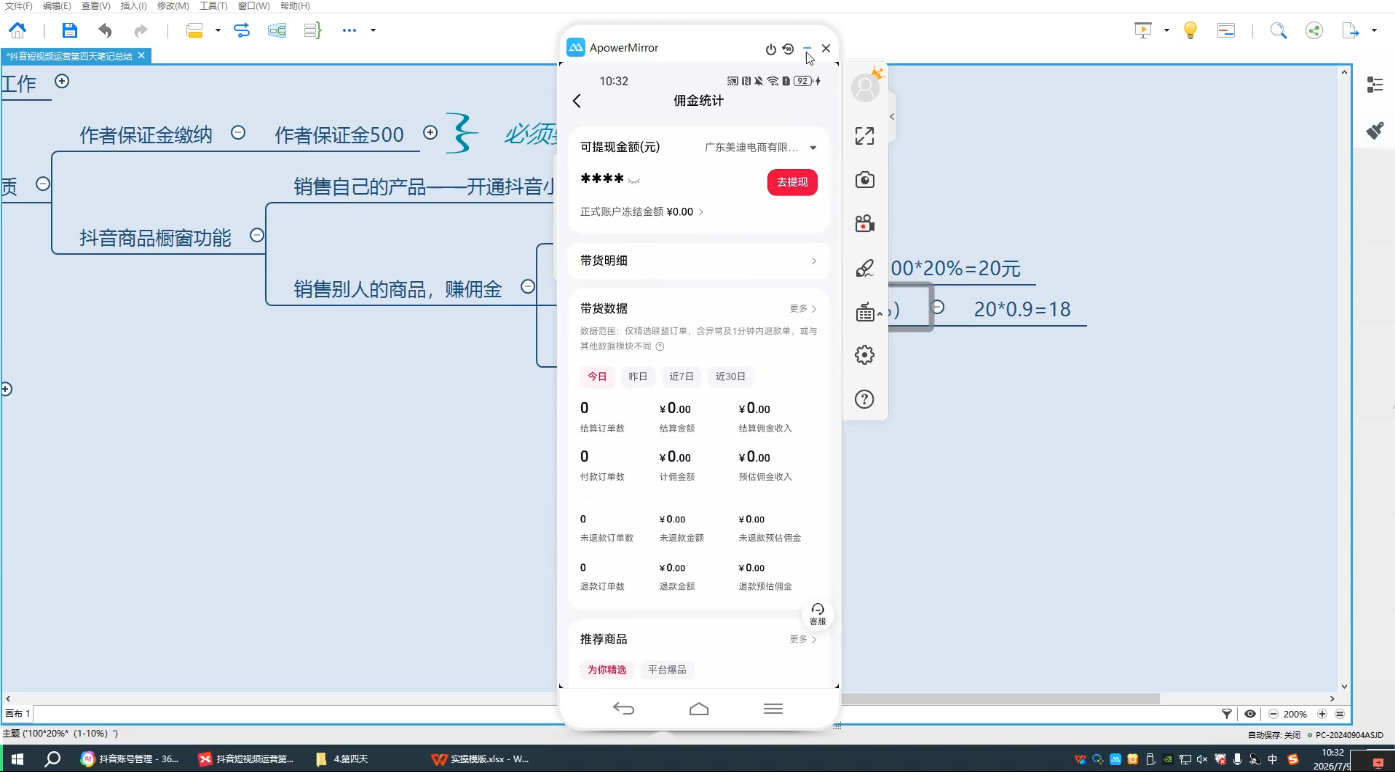Save the mind map document

(x=69, y=30)
